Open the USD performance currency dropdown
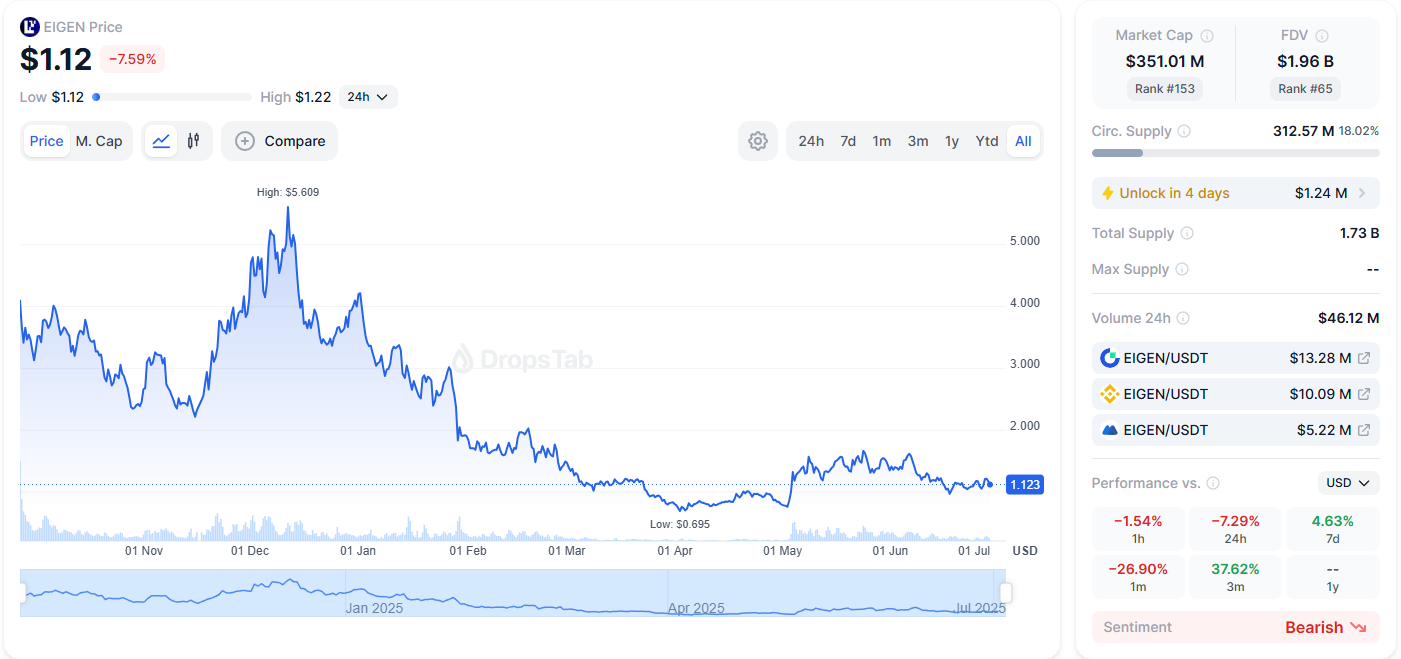The width and height of the screenshot is (1401, 659). coord(1348,483)
